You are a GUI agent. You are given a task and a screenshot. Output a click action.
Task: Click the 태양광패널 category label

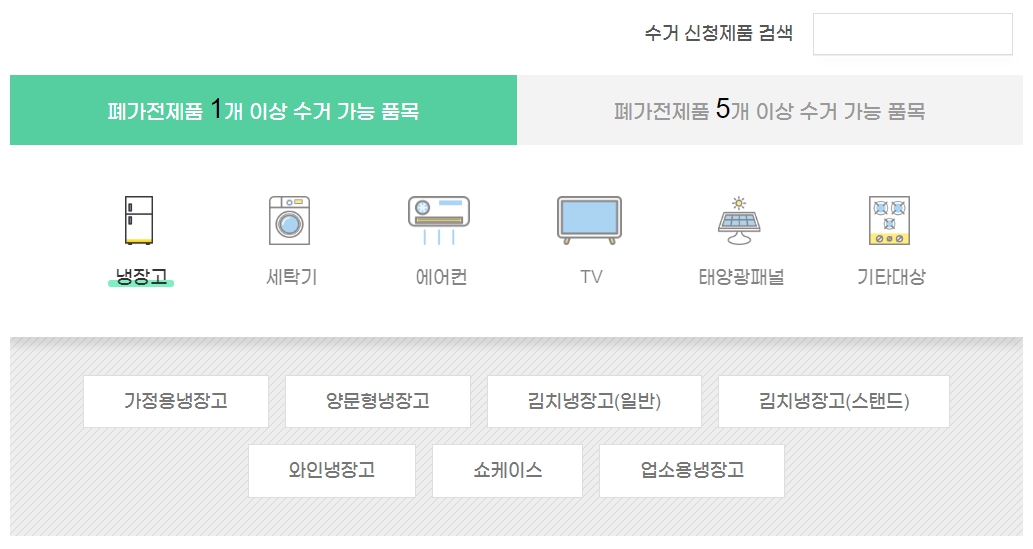point(741,277)
